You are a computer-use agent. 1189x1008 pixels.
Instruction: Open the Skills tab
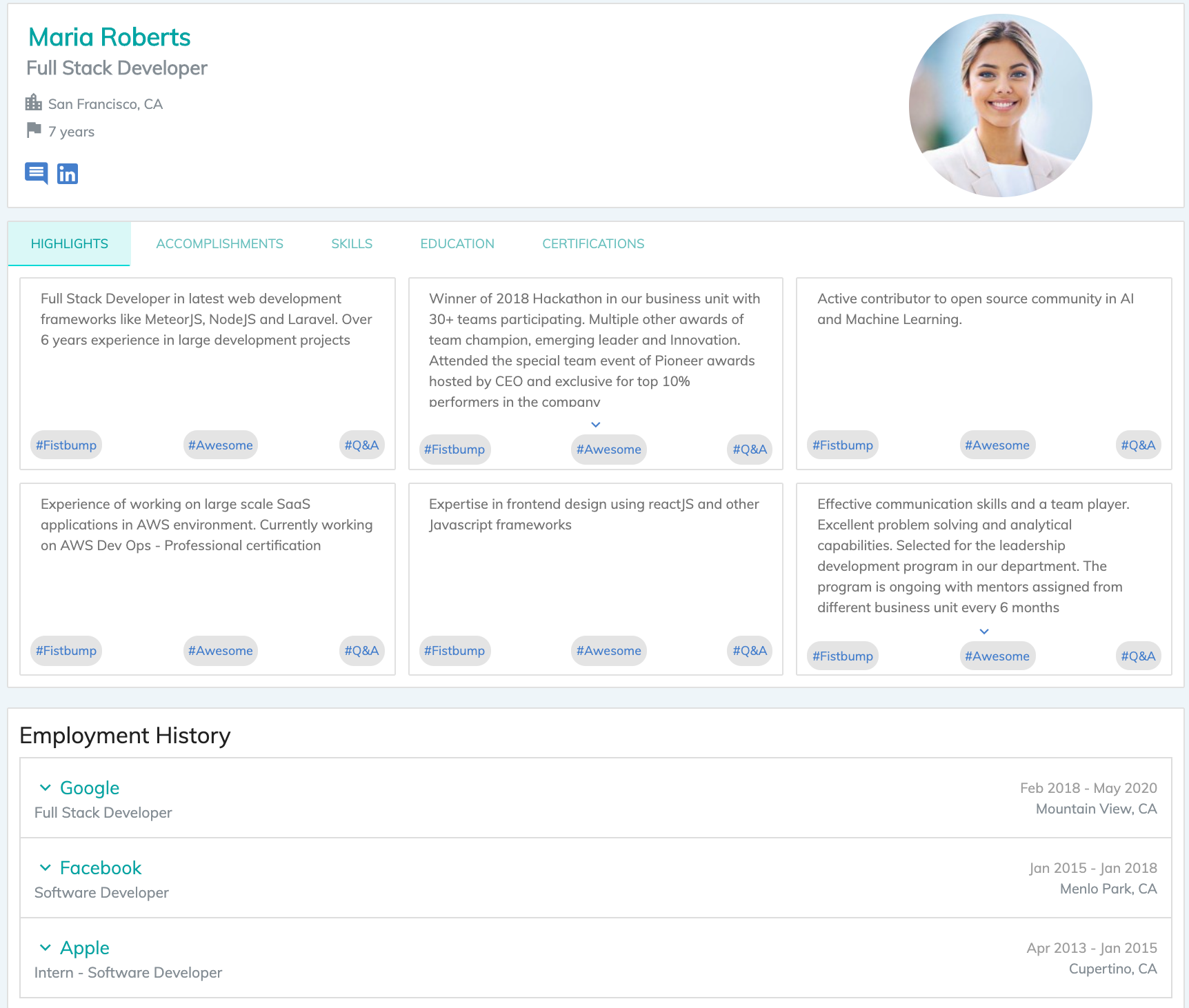coord(352,243)
